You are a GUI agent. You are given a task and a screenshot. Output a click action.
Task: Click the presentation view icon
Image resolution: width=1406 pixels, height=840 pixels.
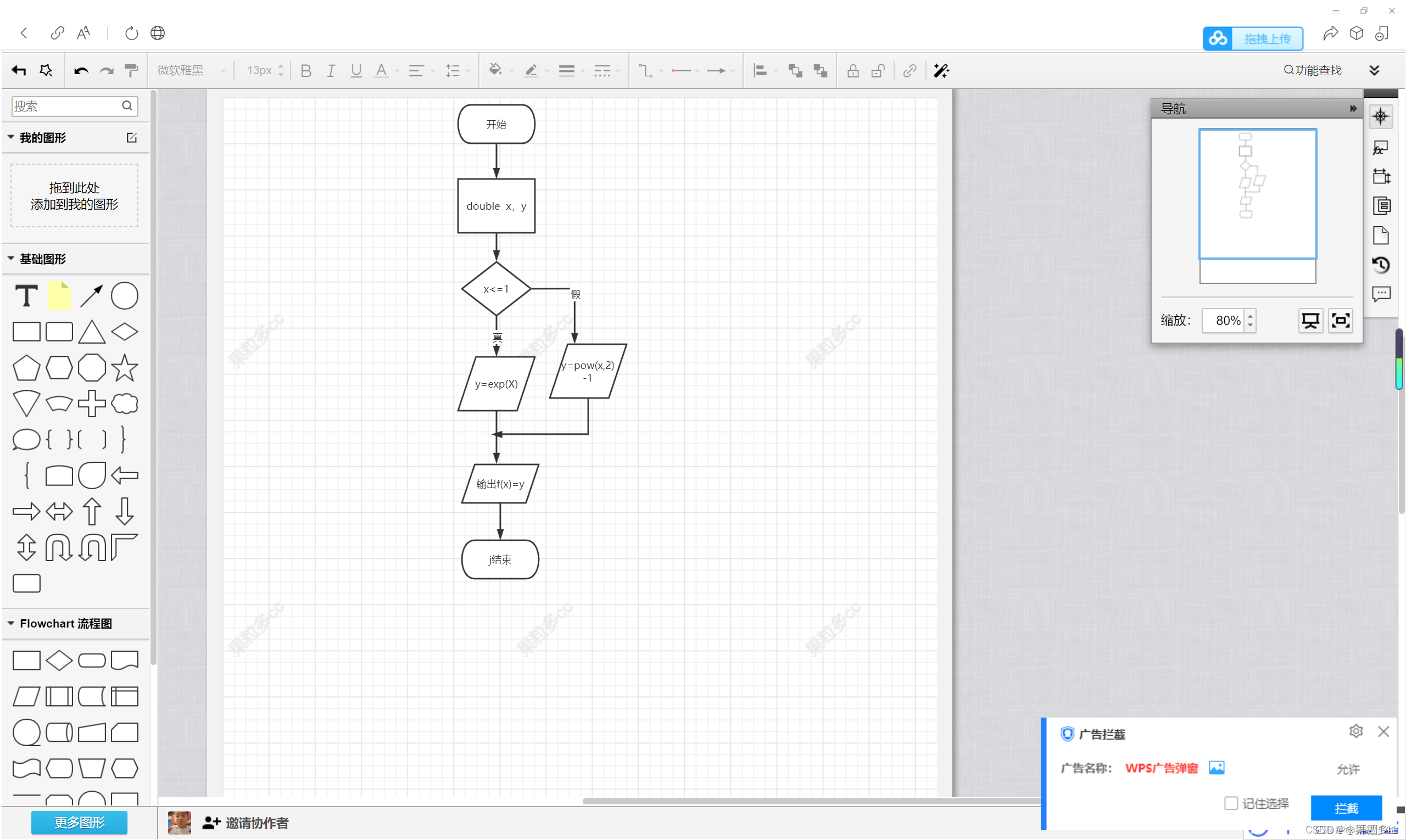[1310, 321]
